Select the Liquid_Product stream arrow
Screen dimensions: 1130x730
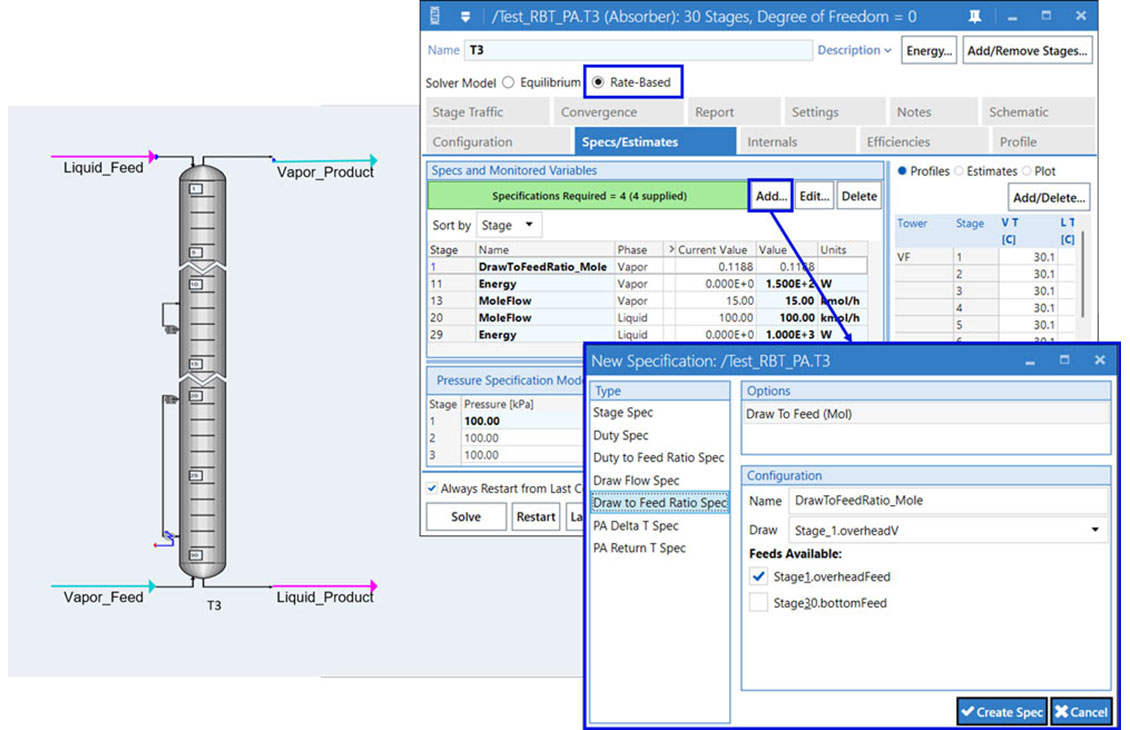click(x=372, y=586)
